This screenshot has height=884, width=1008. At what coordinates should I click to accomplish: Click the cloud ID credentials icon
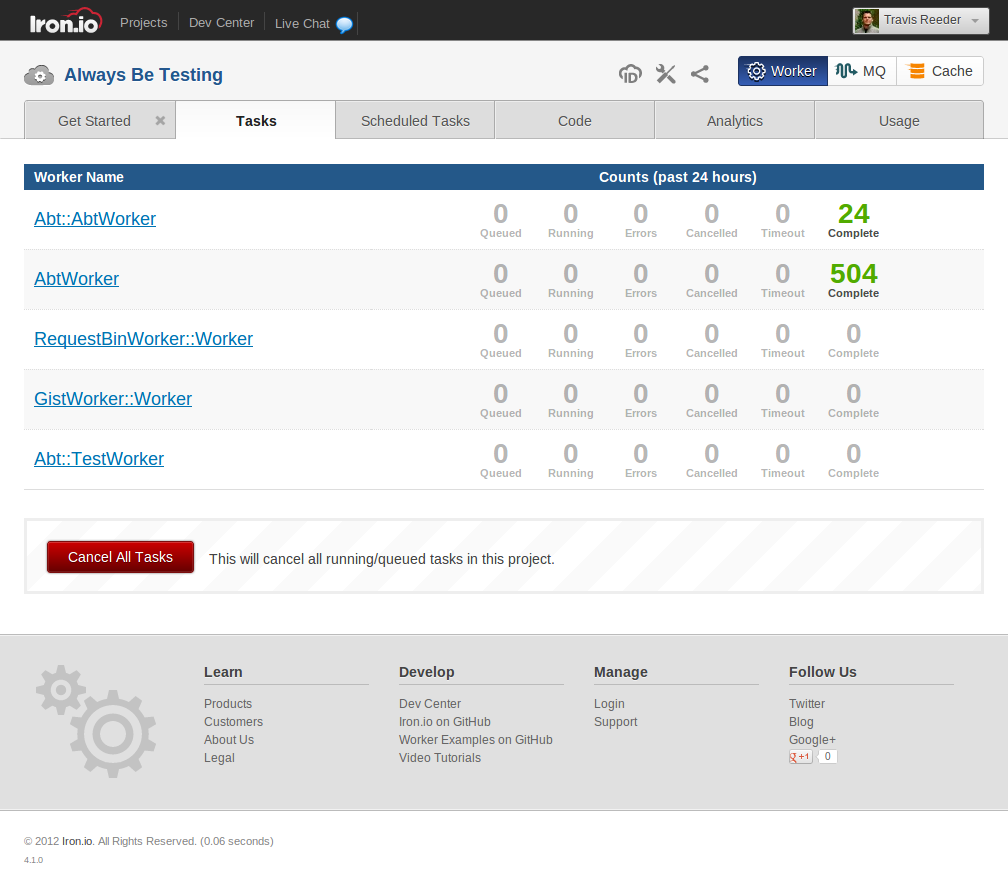[x=630, y=73]
